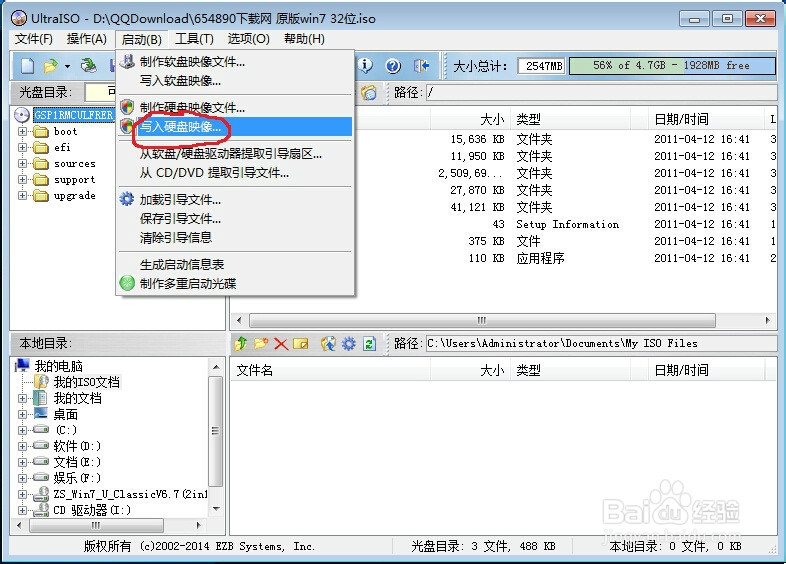Click the gear icon beside 加载引导文件
Screen dimensions: 786x564
tap(127, 199)
